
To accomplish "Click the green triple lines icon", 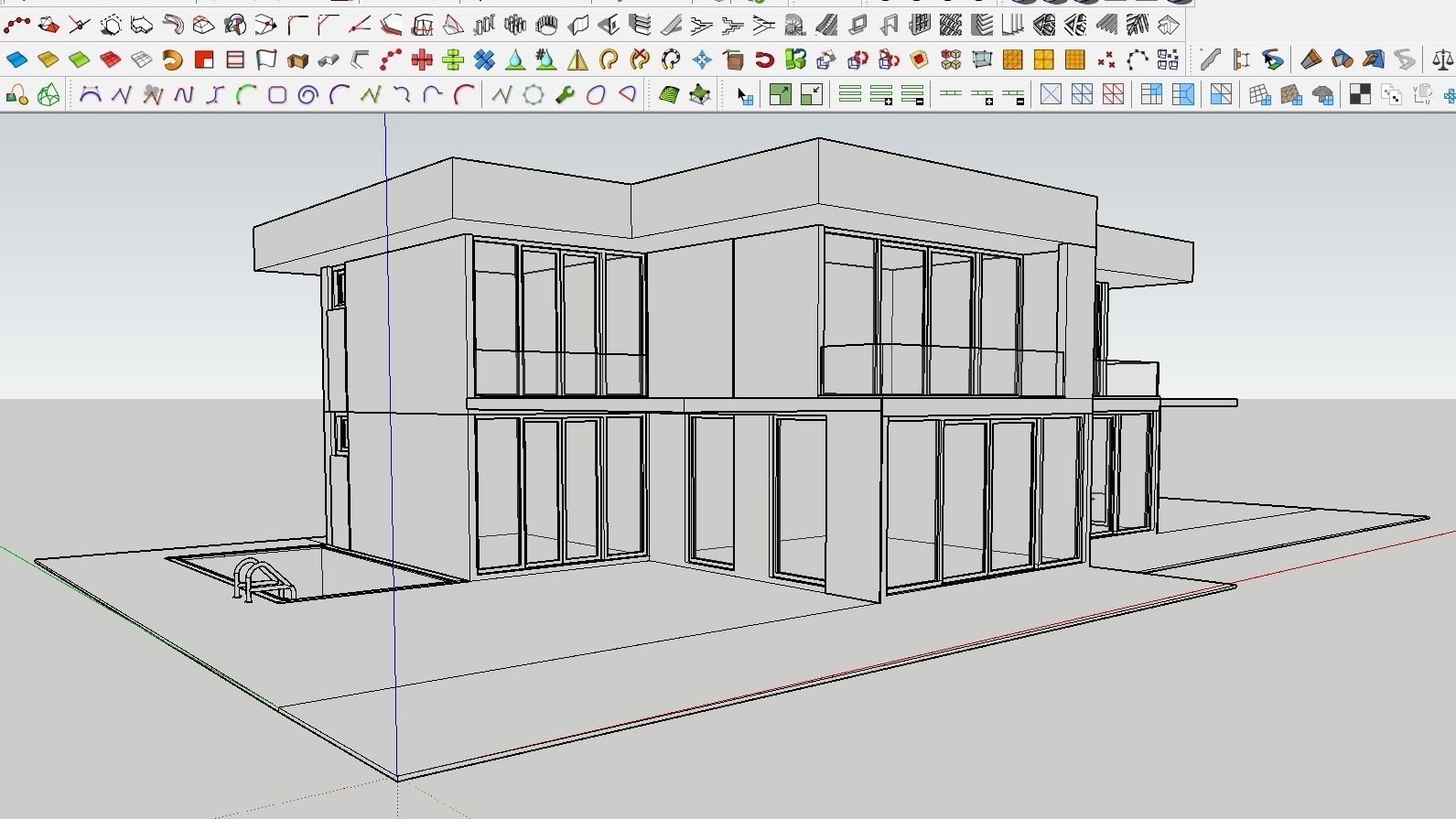I will (850, 94).
